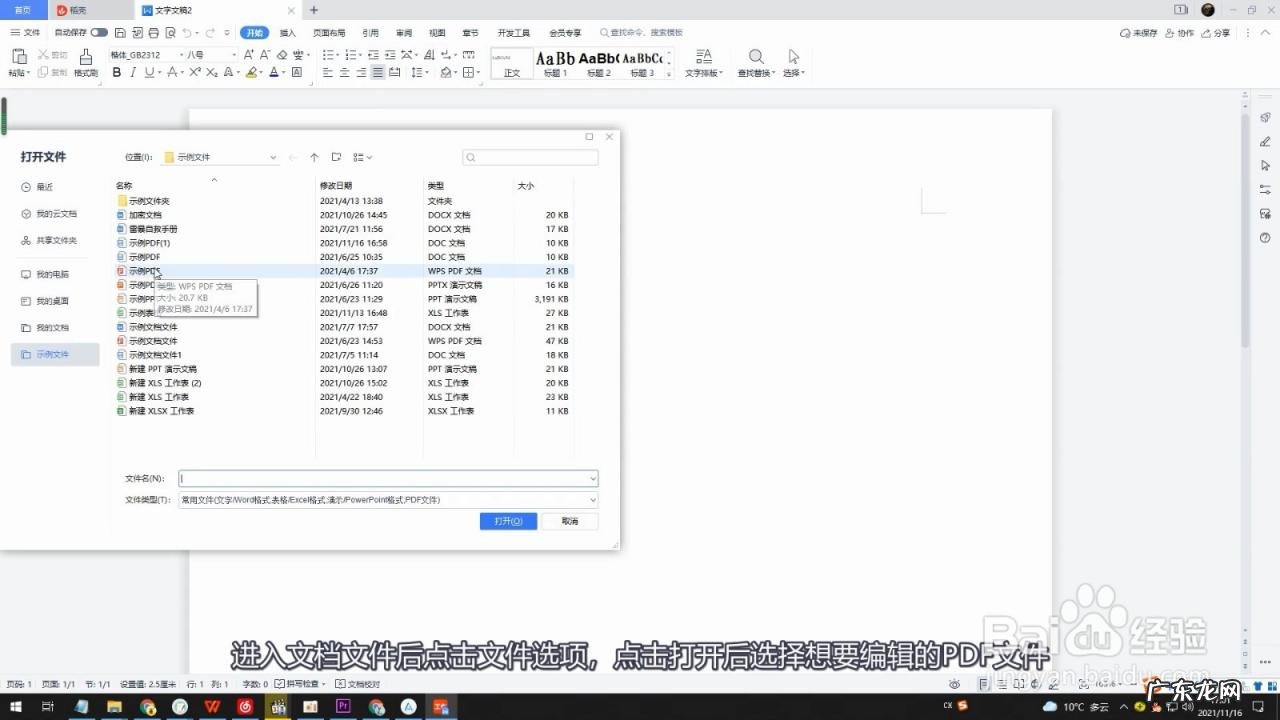Open 我的云文档 in the dialog sidebar
Viewport: 1280px width, 720px height.
56,214
